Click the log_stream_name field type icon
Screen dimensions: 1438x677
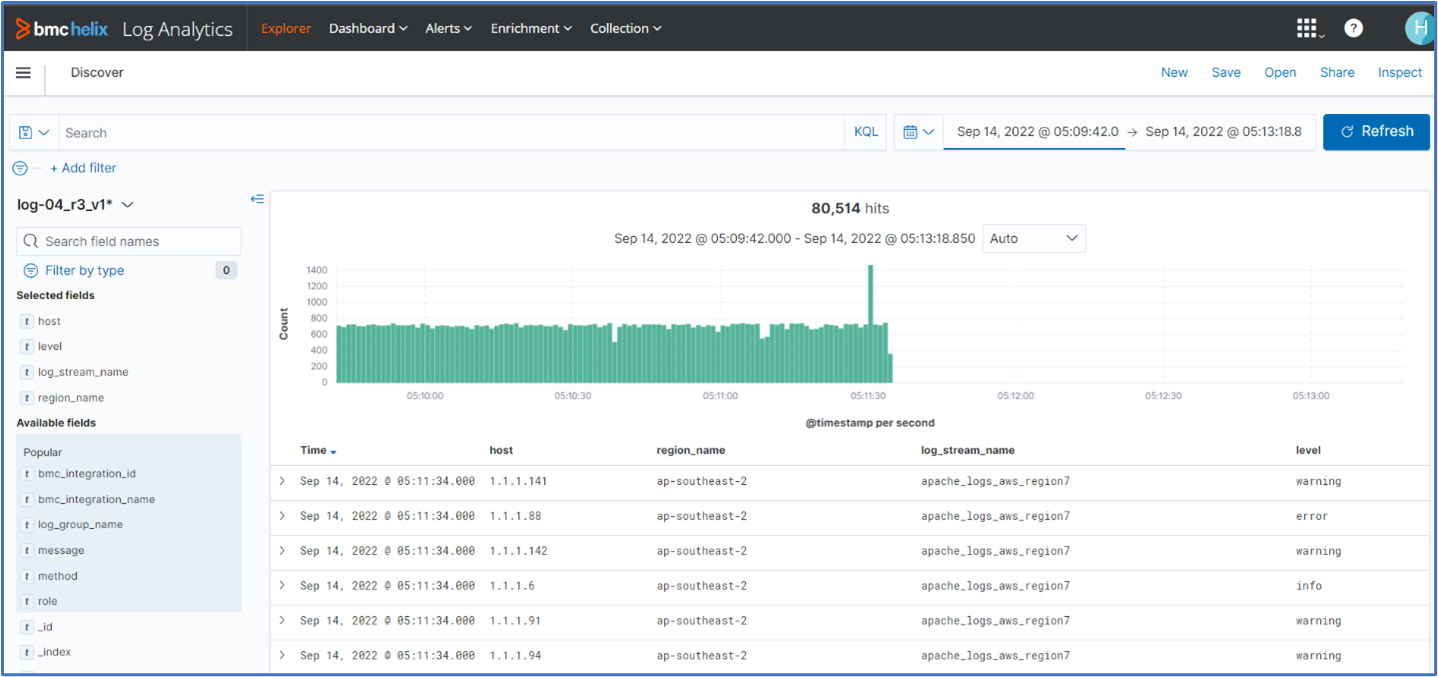coord(27,372)
